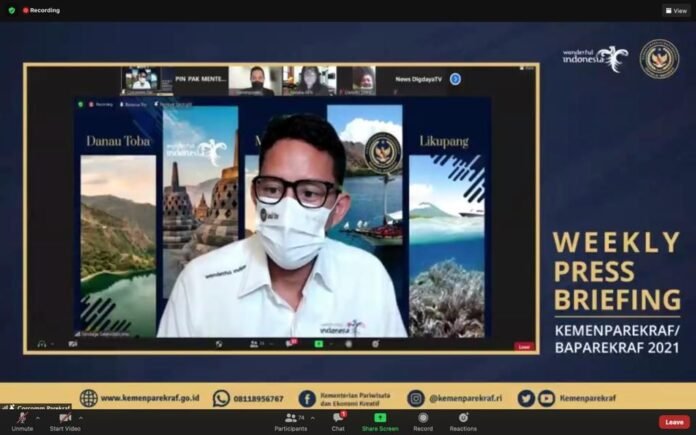Click reactions icon in shared screen toolbar

click(376, 344)
